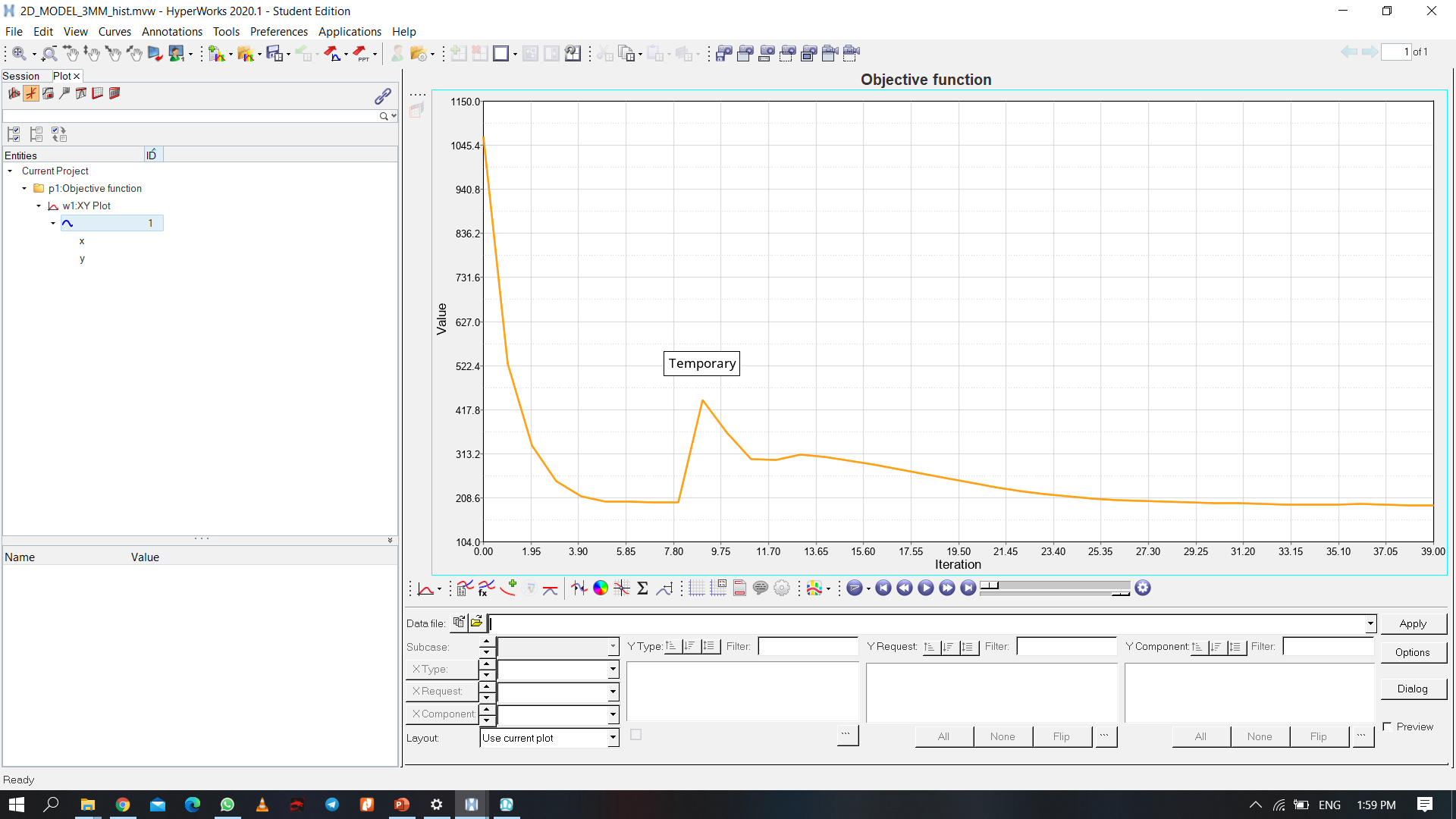The height and width of the screenshot is (819, 1456).
Task: Click the save session floppy icon
Action: point(275,54)
